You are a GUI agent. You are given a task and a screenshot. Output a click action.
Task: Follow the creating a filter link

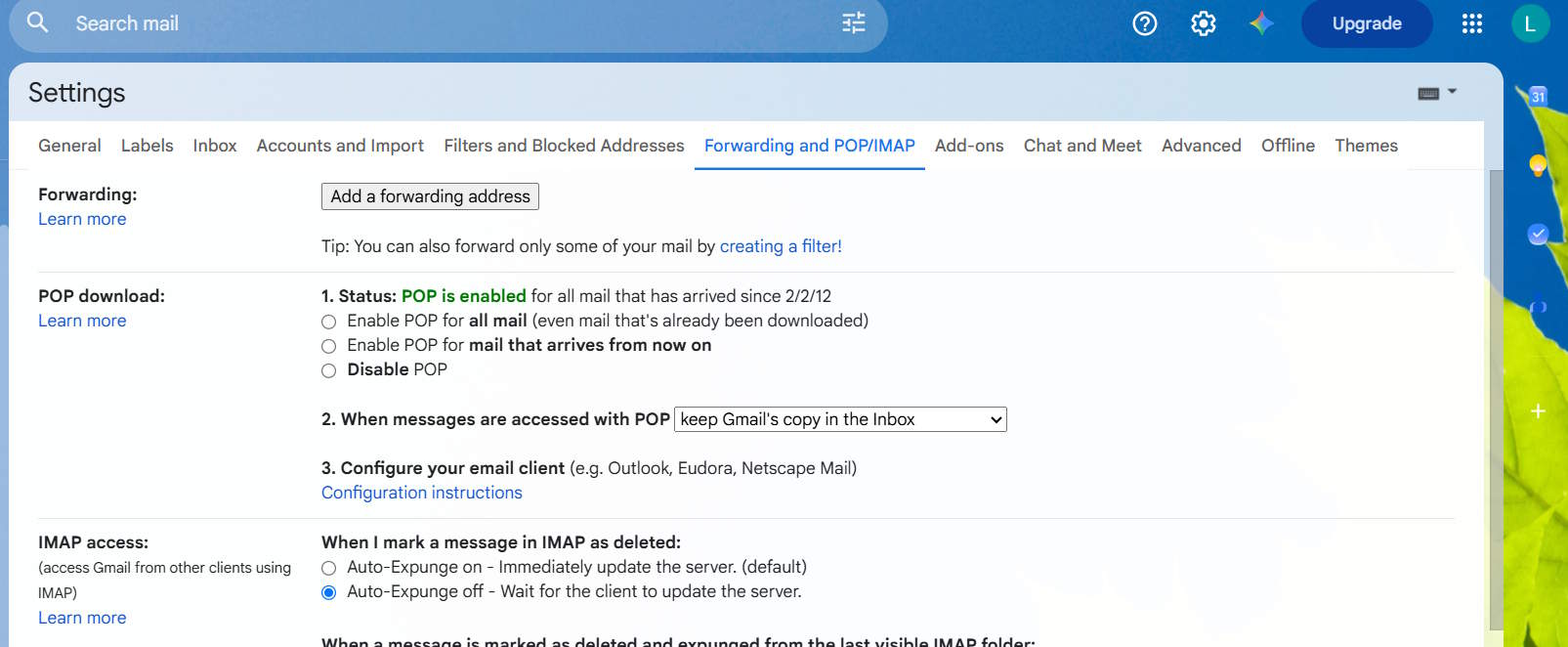coord(781,246)
